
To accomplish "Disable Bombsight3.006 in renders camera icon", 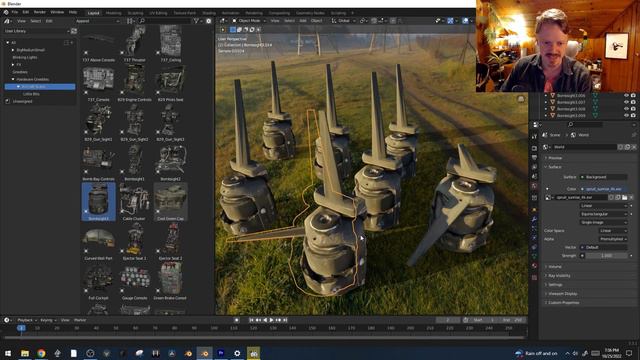I will click(x=633, y=96).
